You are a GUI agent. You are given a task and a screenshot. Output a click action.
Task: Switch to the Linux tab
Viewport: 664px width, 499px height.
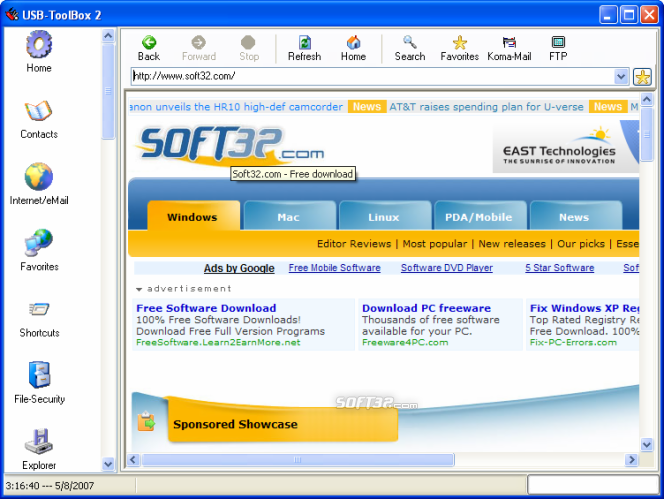click(384, 216)
